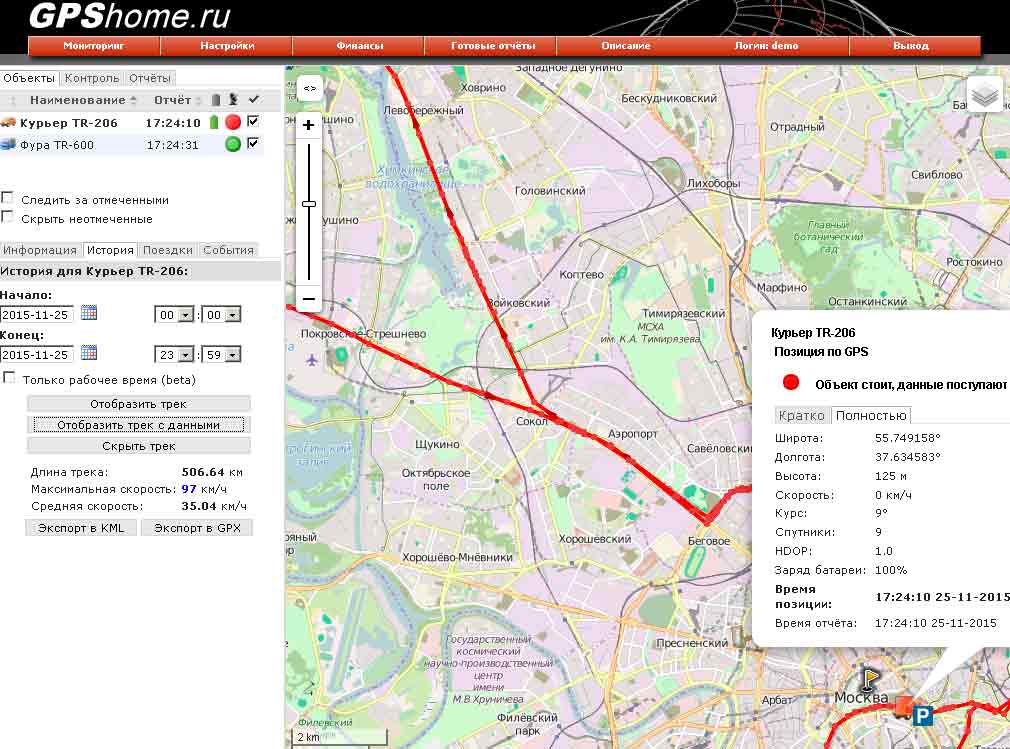Open Начало minutes dropdown
The image size is (1010, 749).
coord(222,315)
